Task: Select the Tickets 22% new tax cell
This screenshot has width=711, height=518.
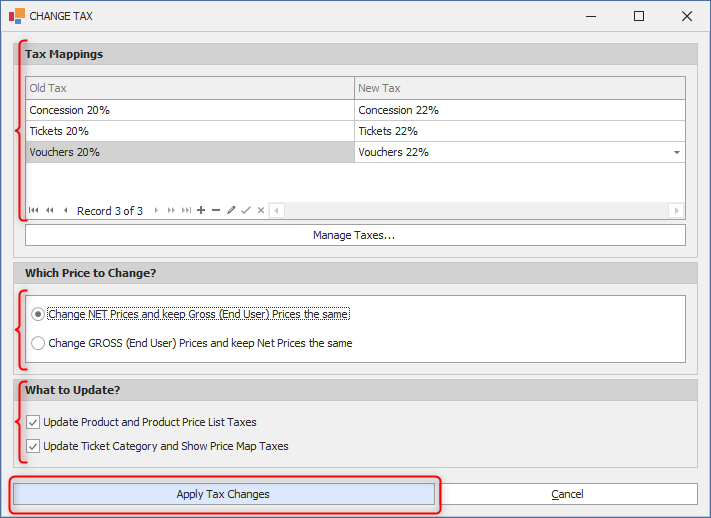Action: point(520,131)
